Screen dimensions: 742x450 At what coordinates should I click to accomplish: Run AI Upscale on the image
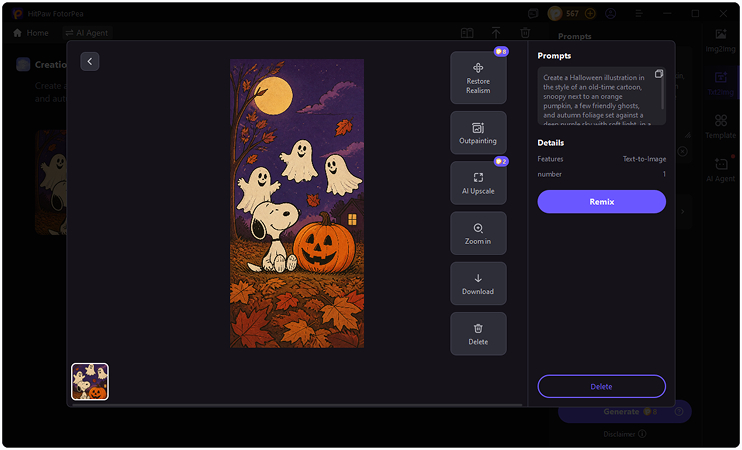click(x=478, y=183)
